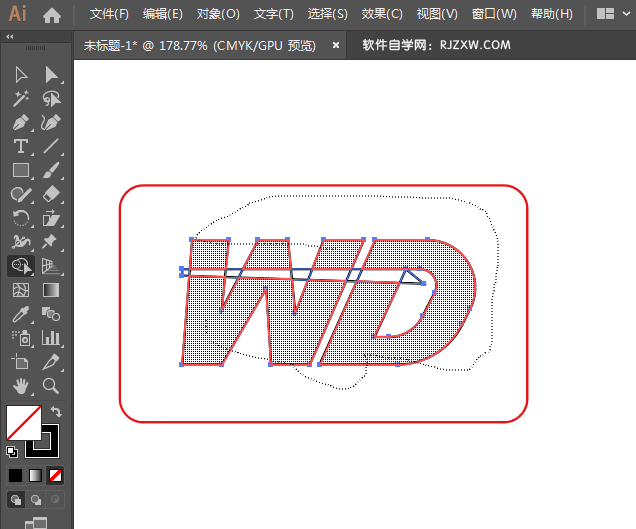The height and width of the screenshot is (529, 636).
Task: Open the arrange documents layout button
Action: pyautogui.click(x=605, y=14)
